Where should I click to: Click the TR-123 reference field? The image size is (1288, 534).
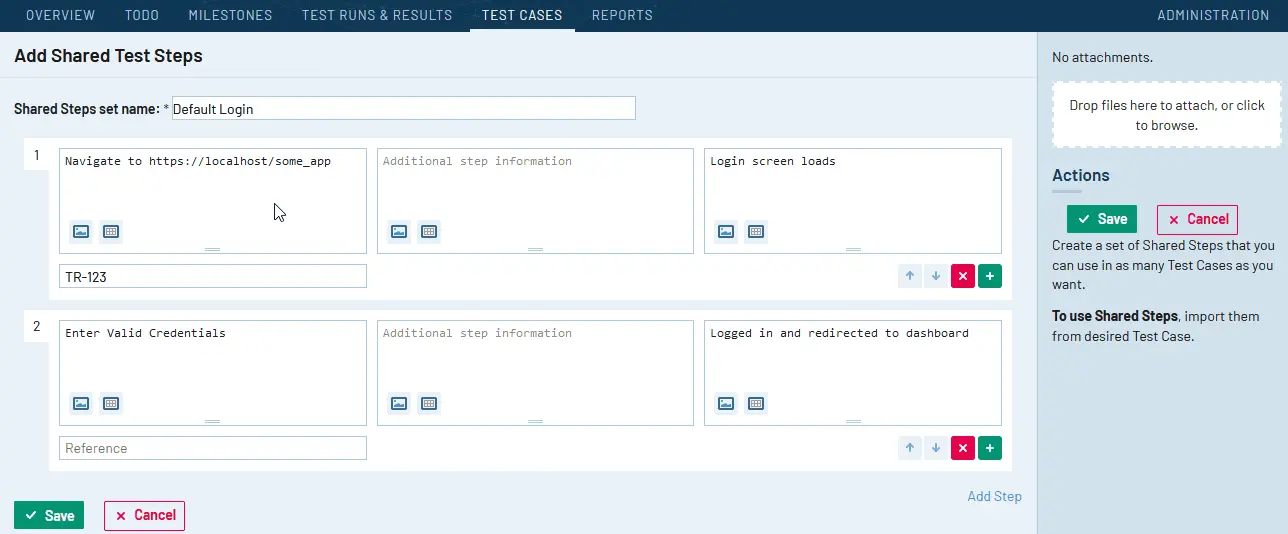213,276
